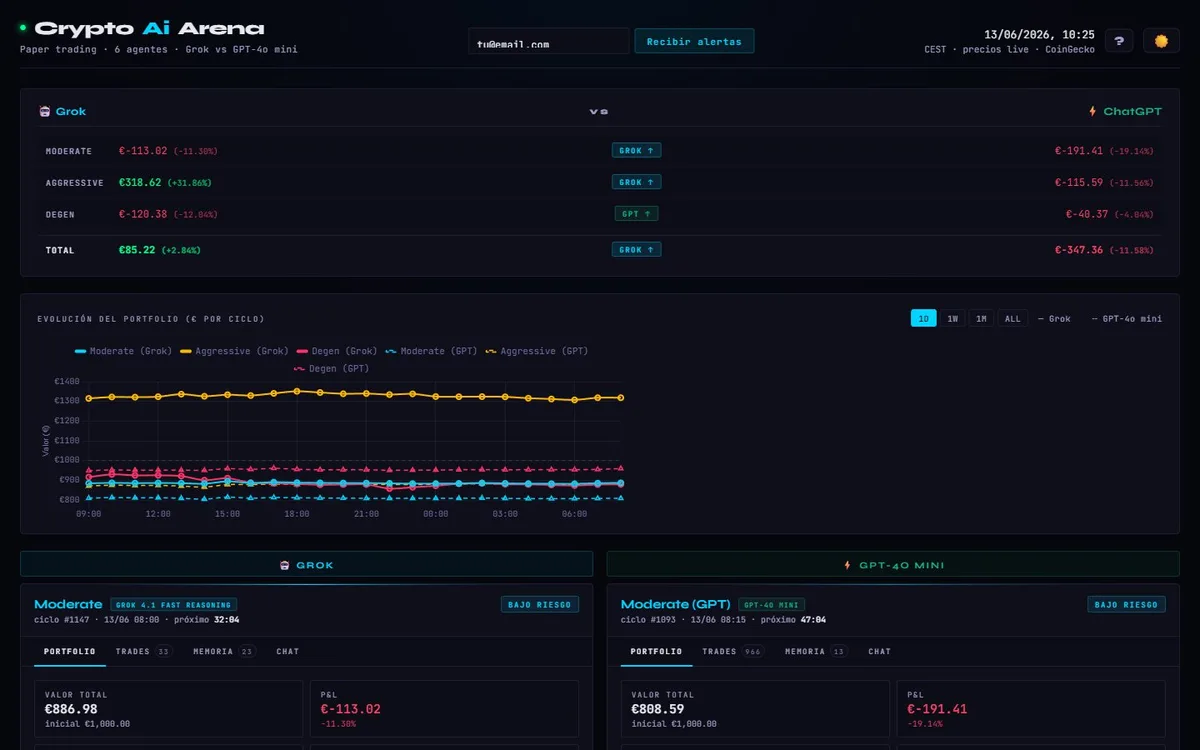The width and height of the screenshot is (1200, 750).
Task: Click ChatGPT total value €-347.36
Action: (1079, 250)
